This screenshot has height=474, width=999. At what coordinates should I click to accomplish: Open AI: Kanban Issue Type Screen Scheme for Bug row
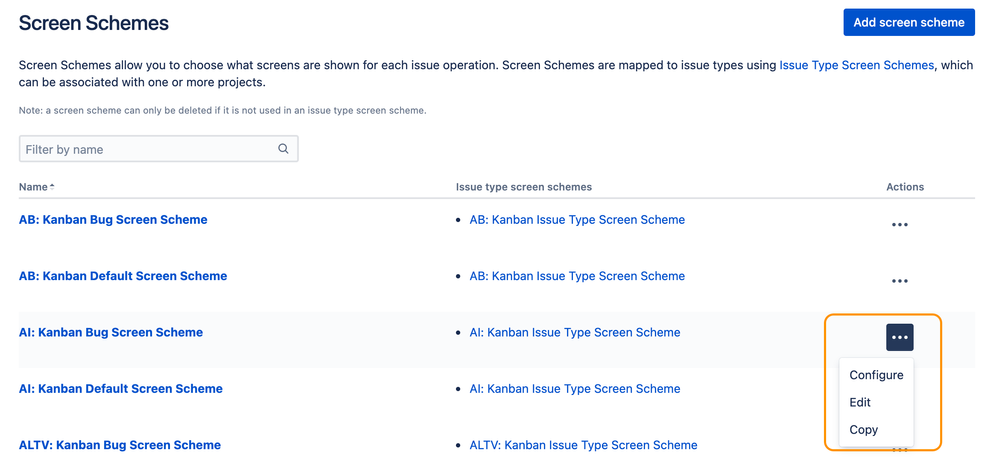click(574, 332)
